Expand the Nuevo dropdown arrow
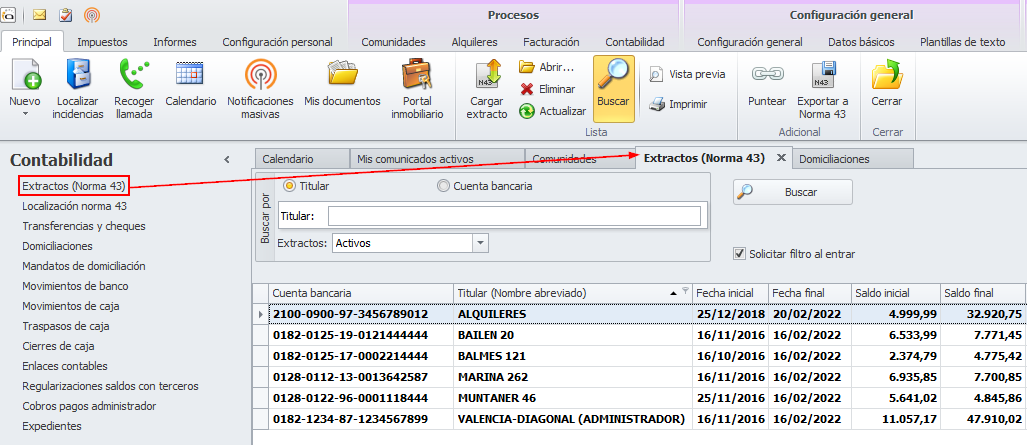 point(25,114)
